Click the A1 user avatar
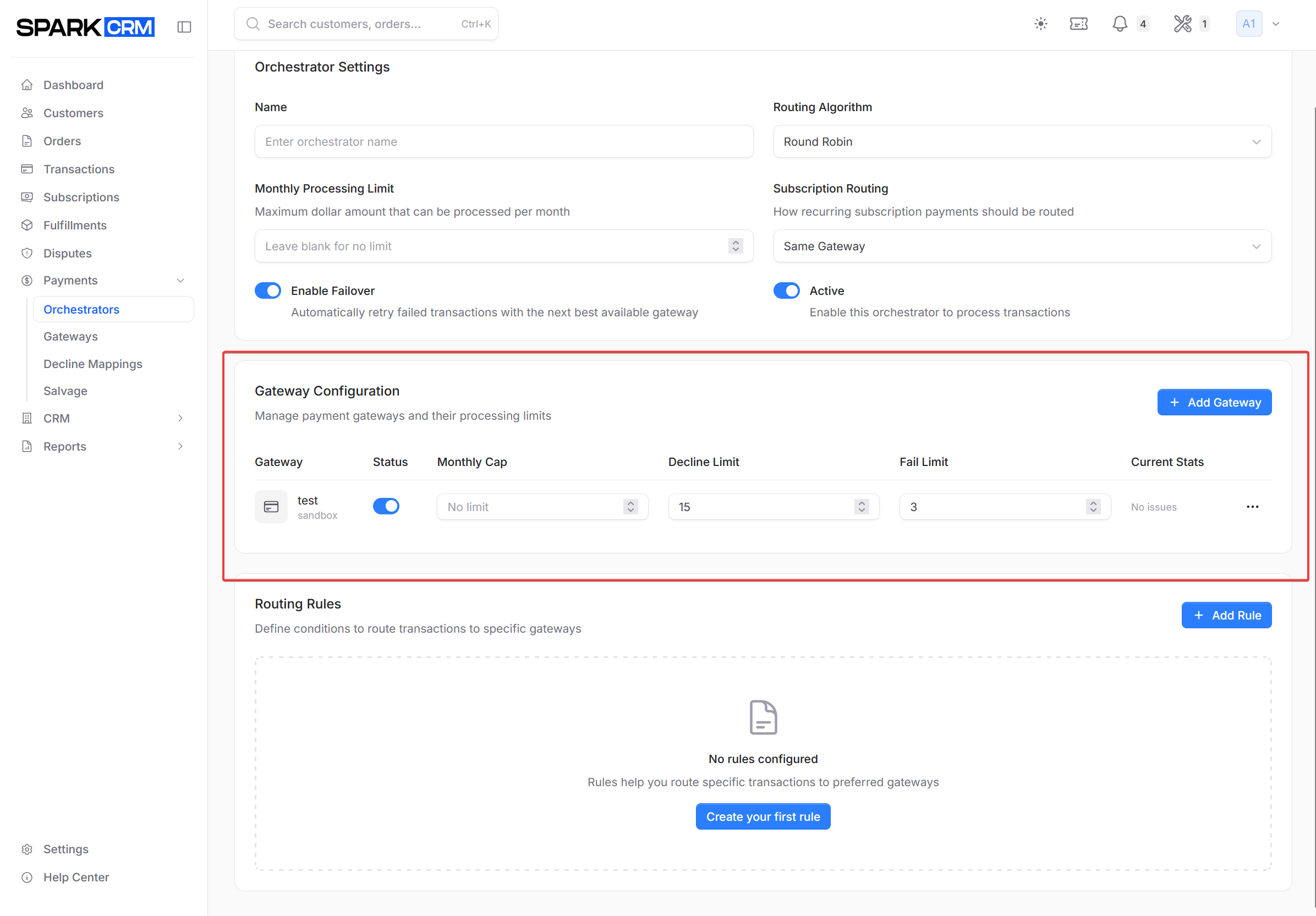This screenshot has height=916, width=1316. pyautogui.click(x=1249, y=24)
